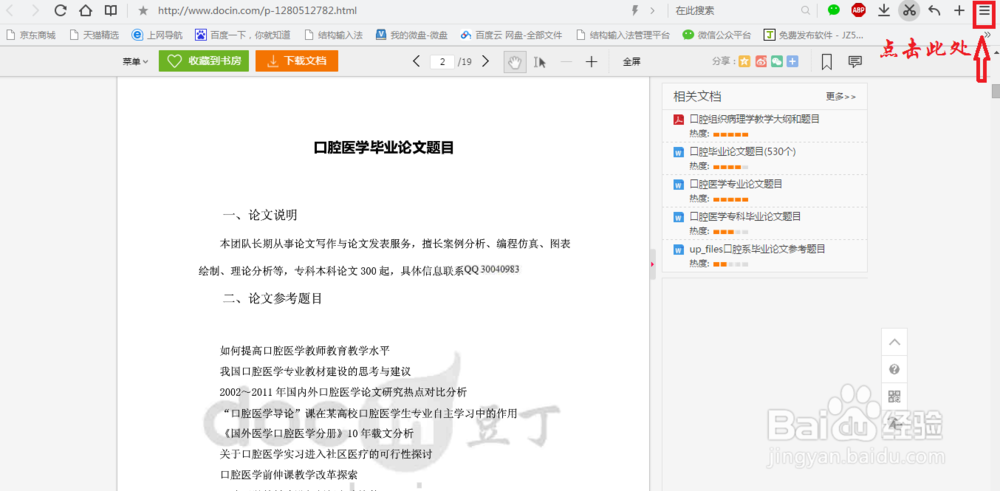Open 结构输入法管理平台 bookmark
The width and height of the screenshot is (1000, 491).
click(x=622, y=35)
